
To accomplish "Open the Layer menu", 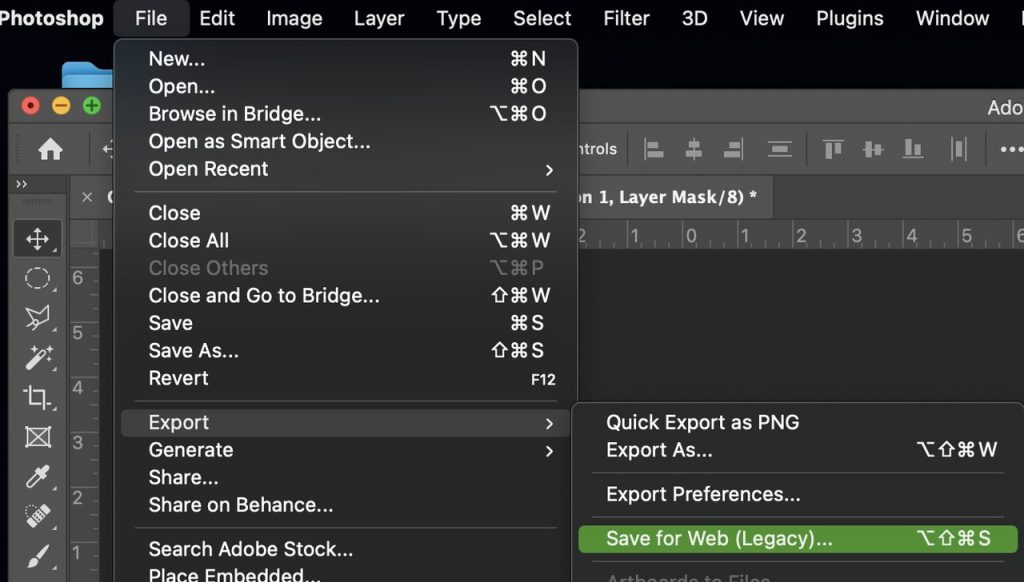I will pos(379,18).
